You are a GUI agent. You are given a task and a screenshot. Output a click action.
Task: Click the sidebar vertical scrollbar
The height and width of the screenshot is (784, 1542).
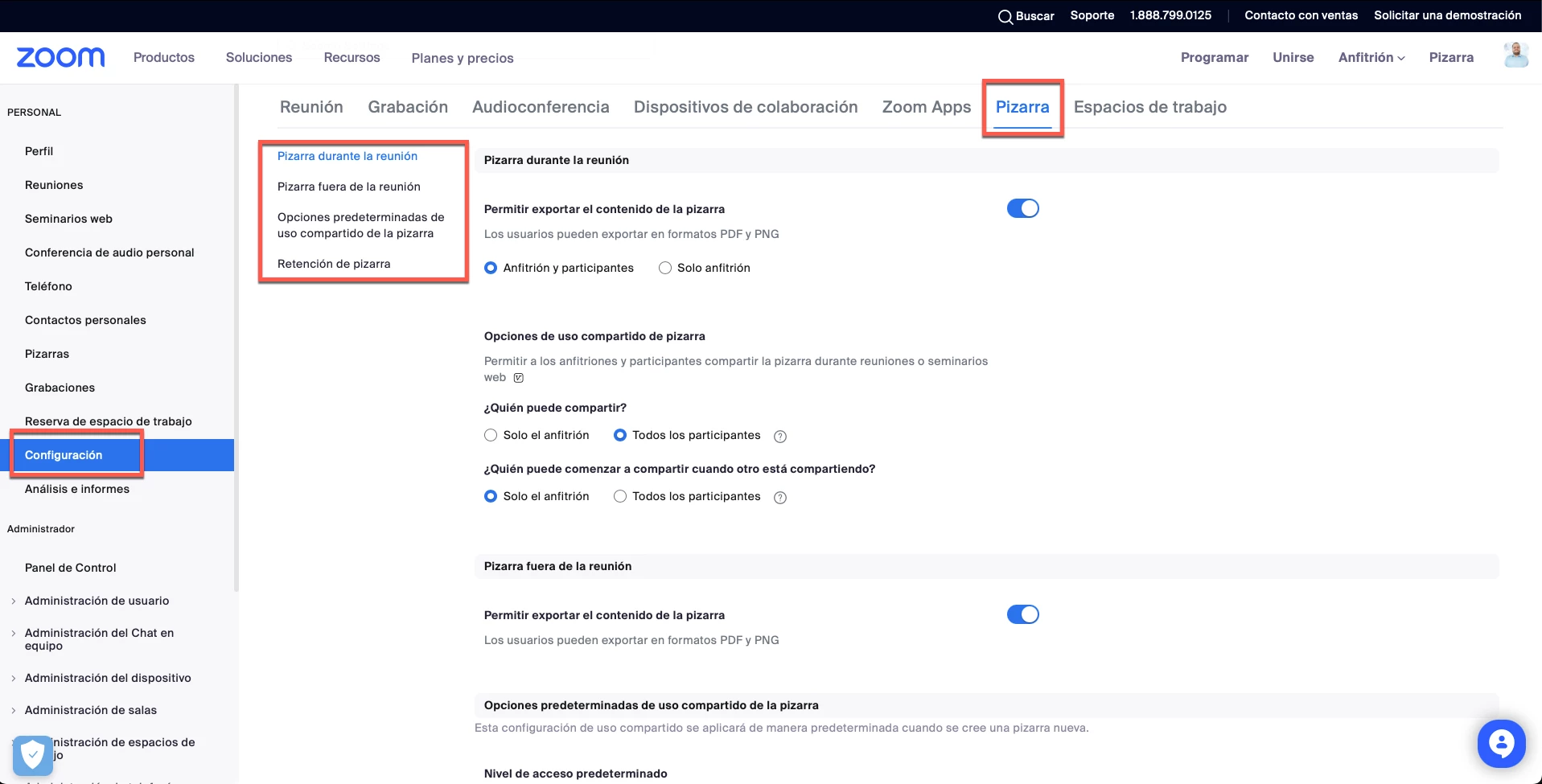236,338
